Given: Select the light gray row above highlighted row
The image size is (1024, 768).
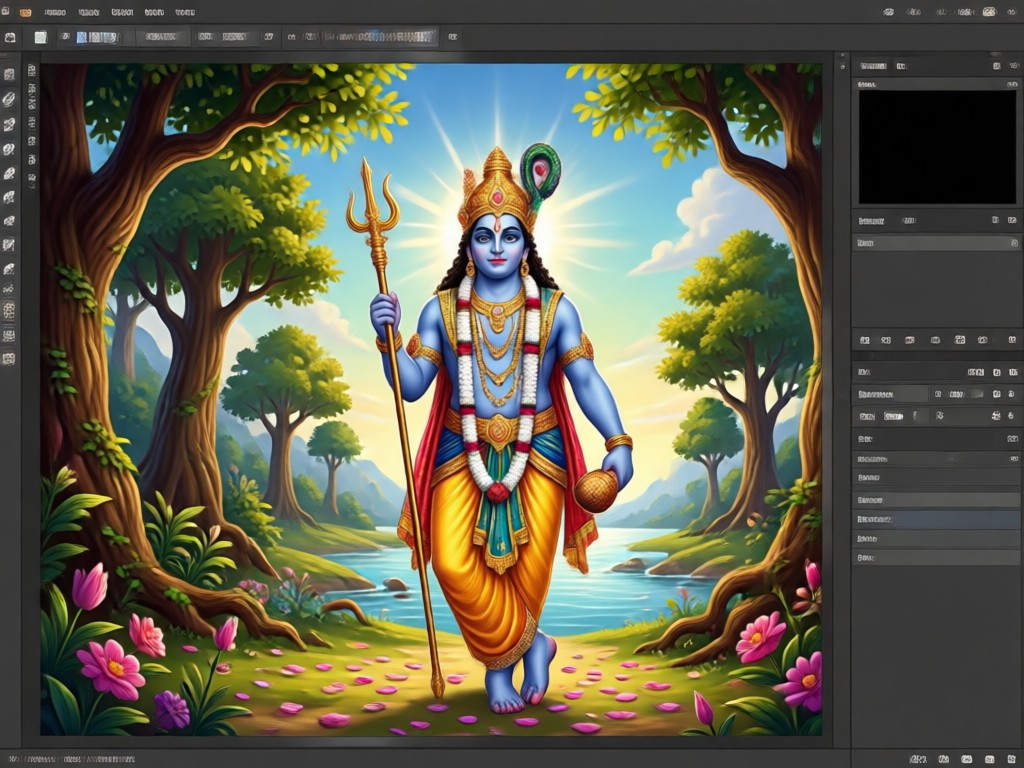Looking at the screenshot, I should point(936,500).
